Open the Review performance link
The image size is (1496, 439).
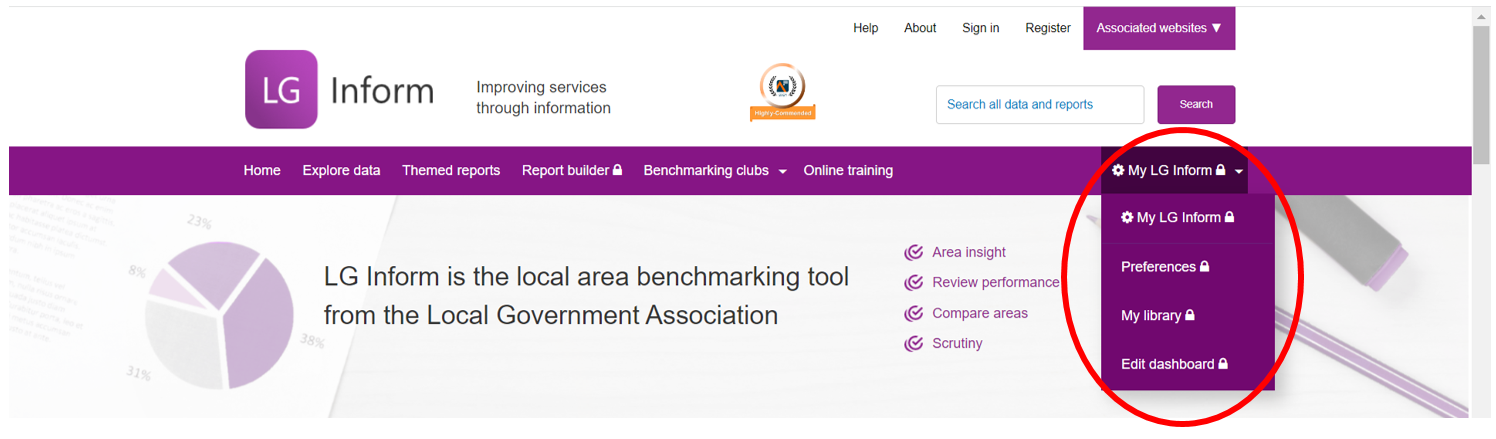click(x=995, y=283)
